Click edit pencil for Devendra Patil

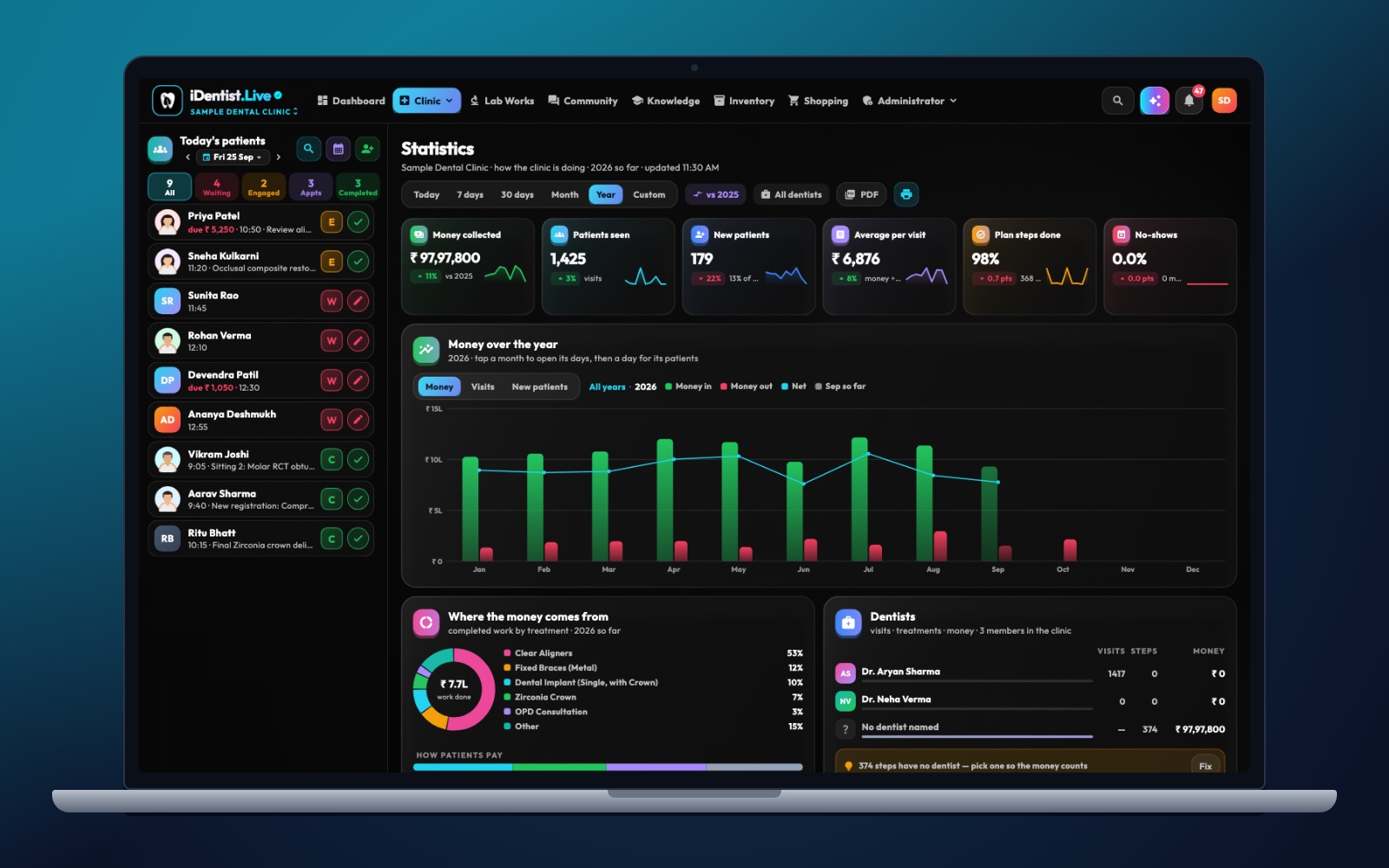tap(358, 380)
